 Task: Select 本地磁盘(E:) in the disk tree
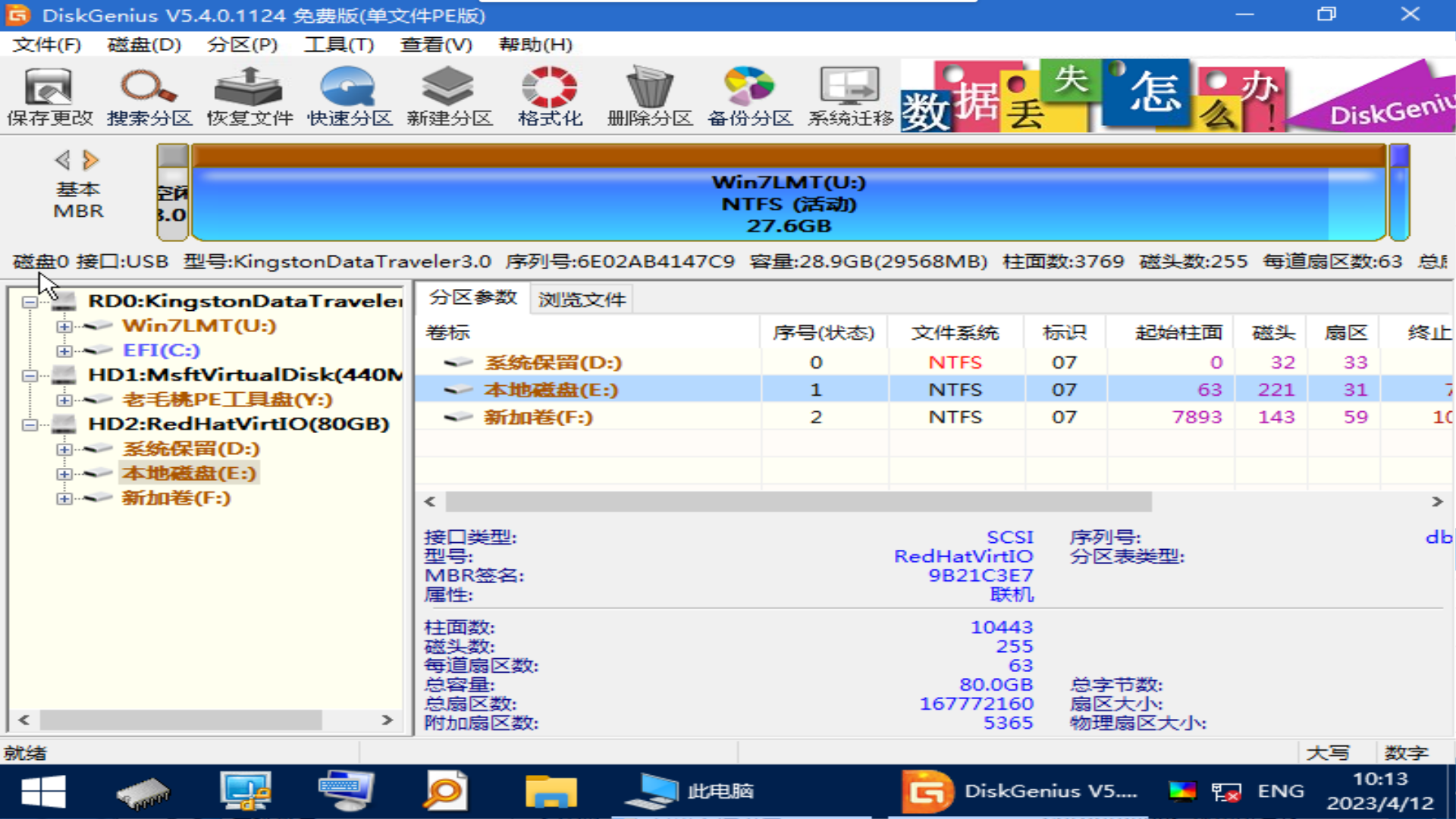(x=190, y=473)
